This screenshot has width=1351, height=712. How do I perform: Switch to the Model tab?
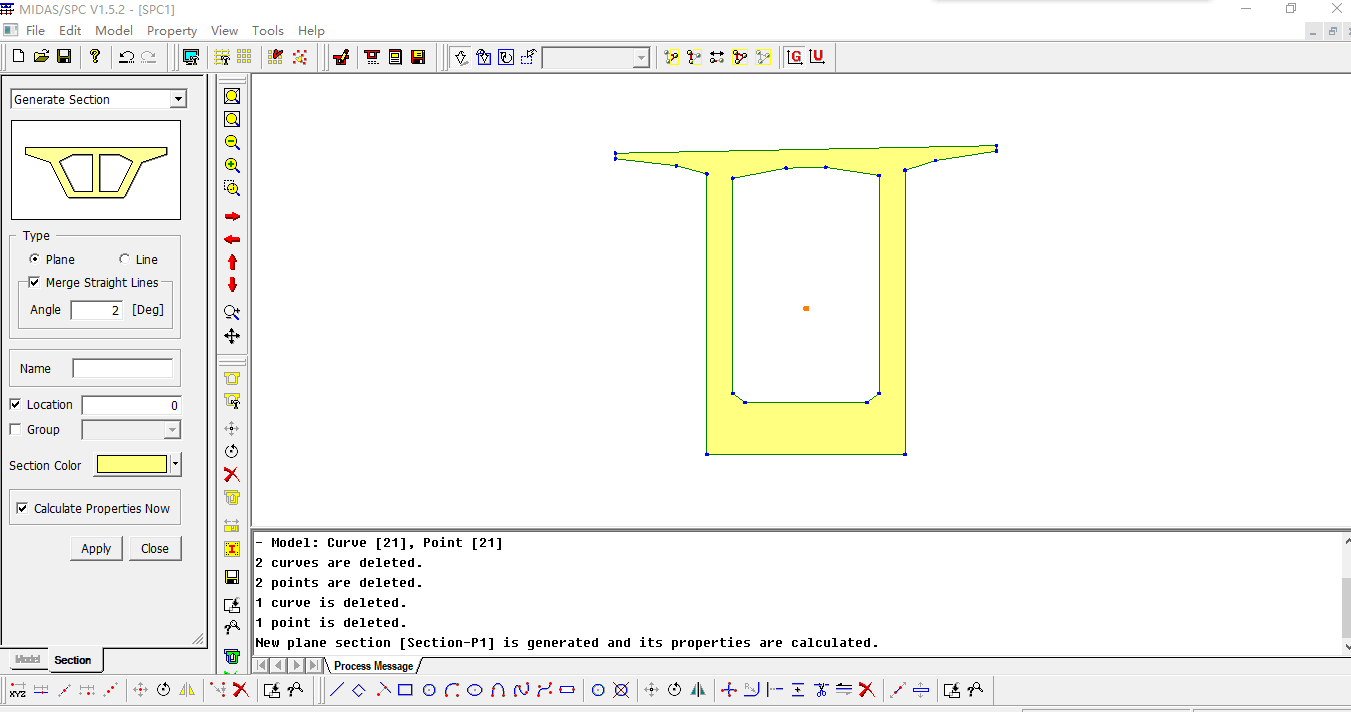coord(27,660)
